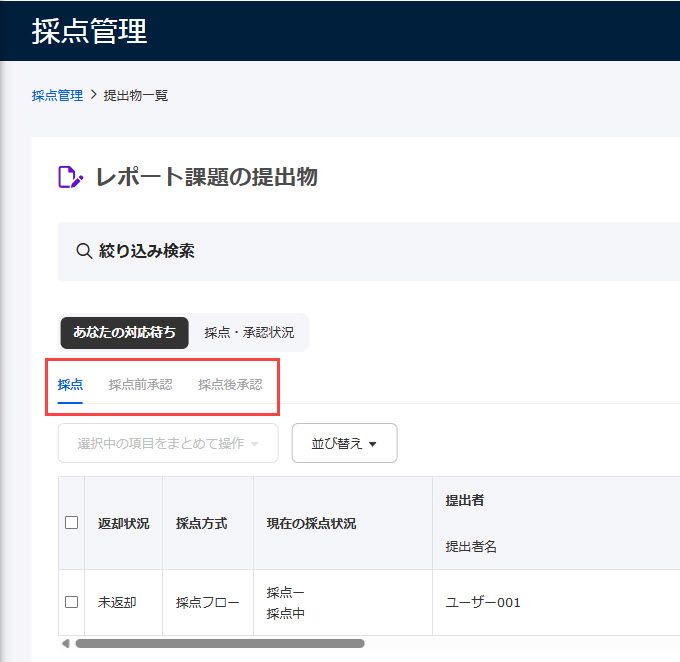Open 選択中の項目をまとめて操作 dropdown
This screenshot has height=662, width=680.
click(168, 443)
